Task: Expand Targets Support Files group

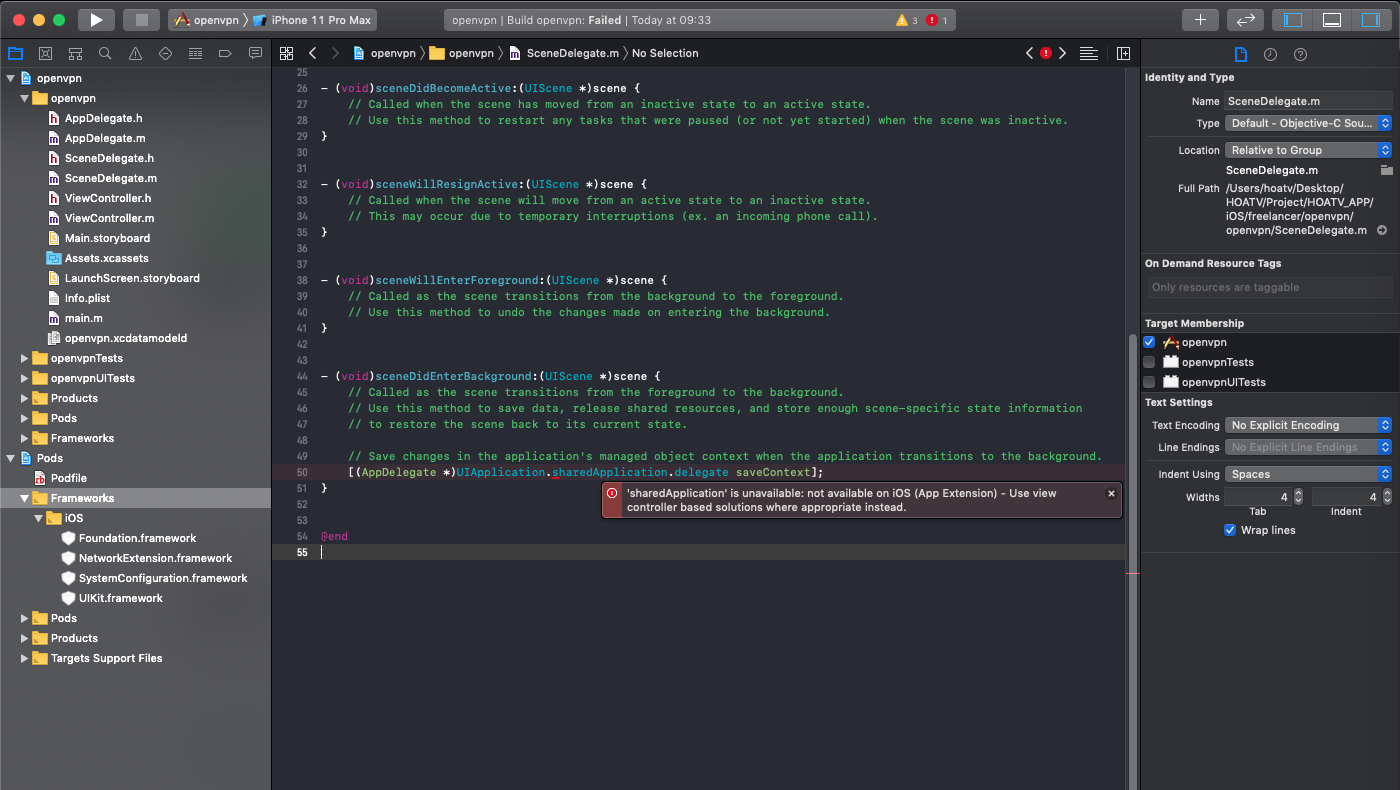Action: [25, 658]
